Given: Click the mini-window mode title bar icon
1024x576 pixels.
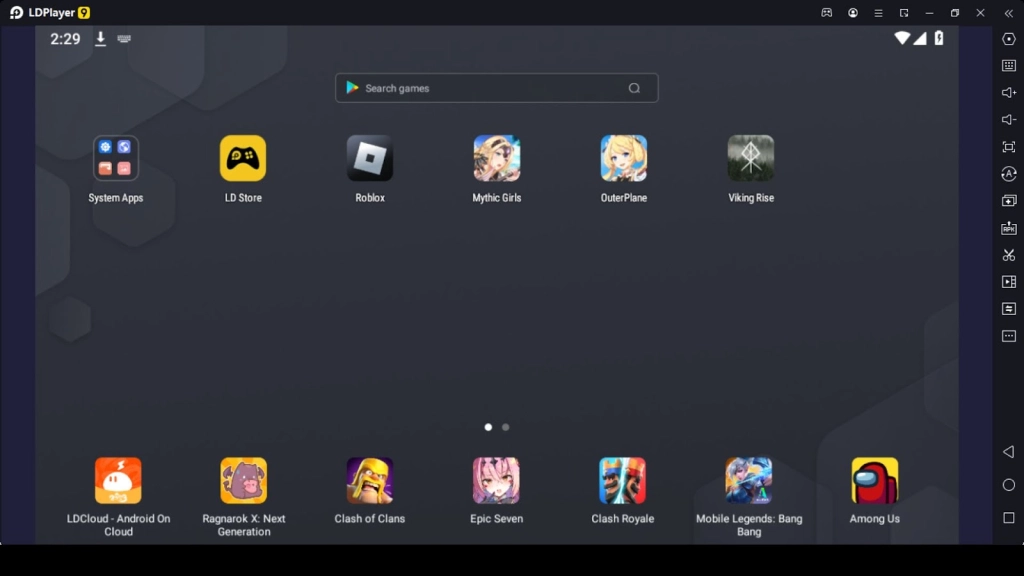Looking at the screenshot, I should point(904,12).
